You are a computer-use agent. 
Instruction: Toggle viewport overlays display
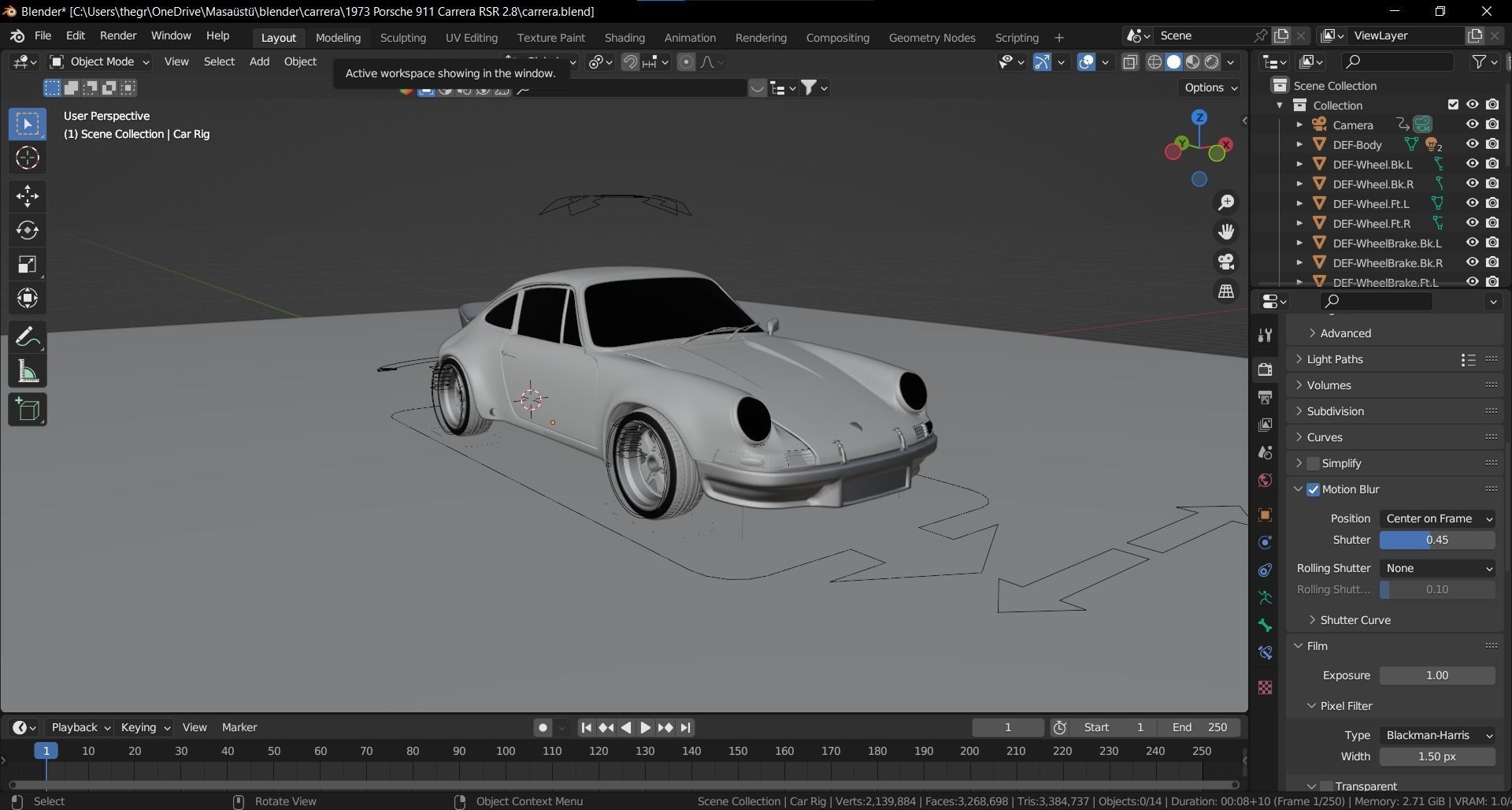pos(1086,62)
